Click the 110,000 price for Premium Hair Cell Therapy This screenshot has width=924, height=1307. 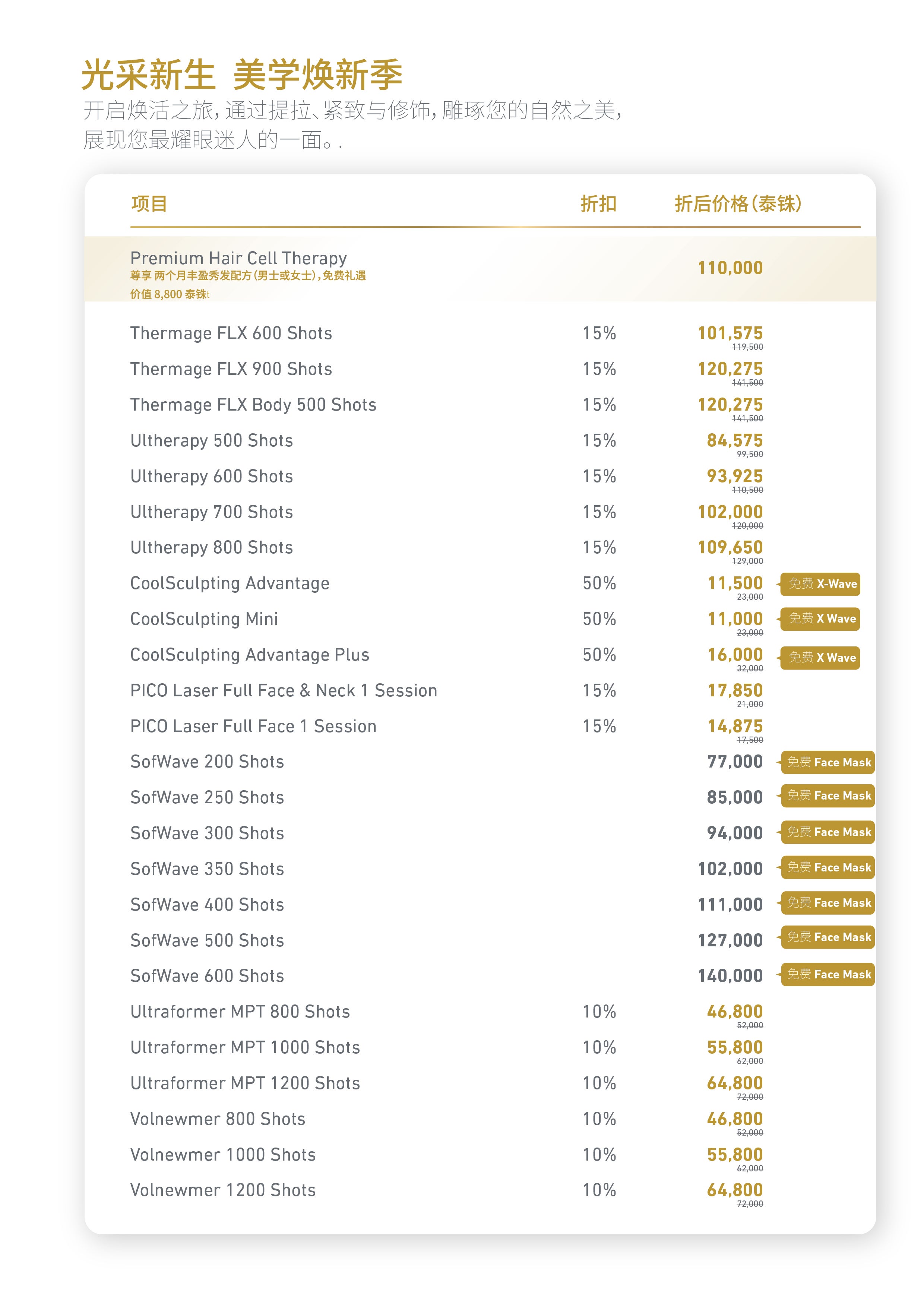tap(730, 268)
